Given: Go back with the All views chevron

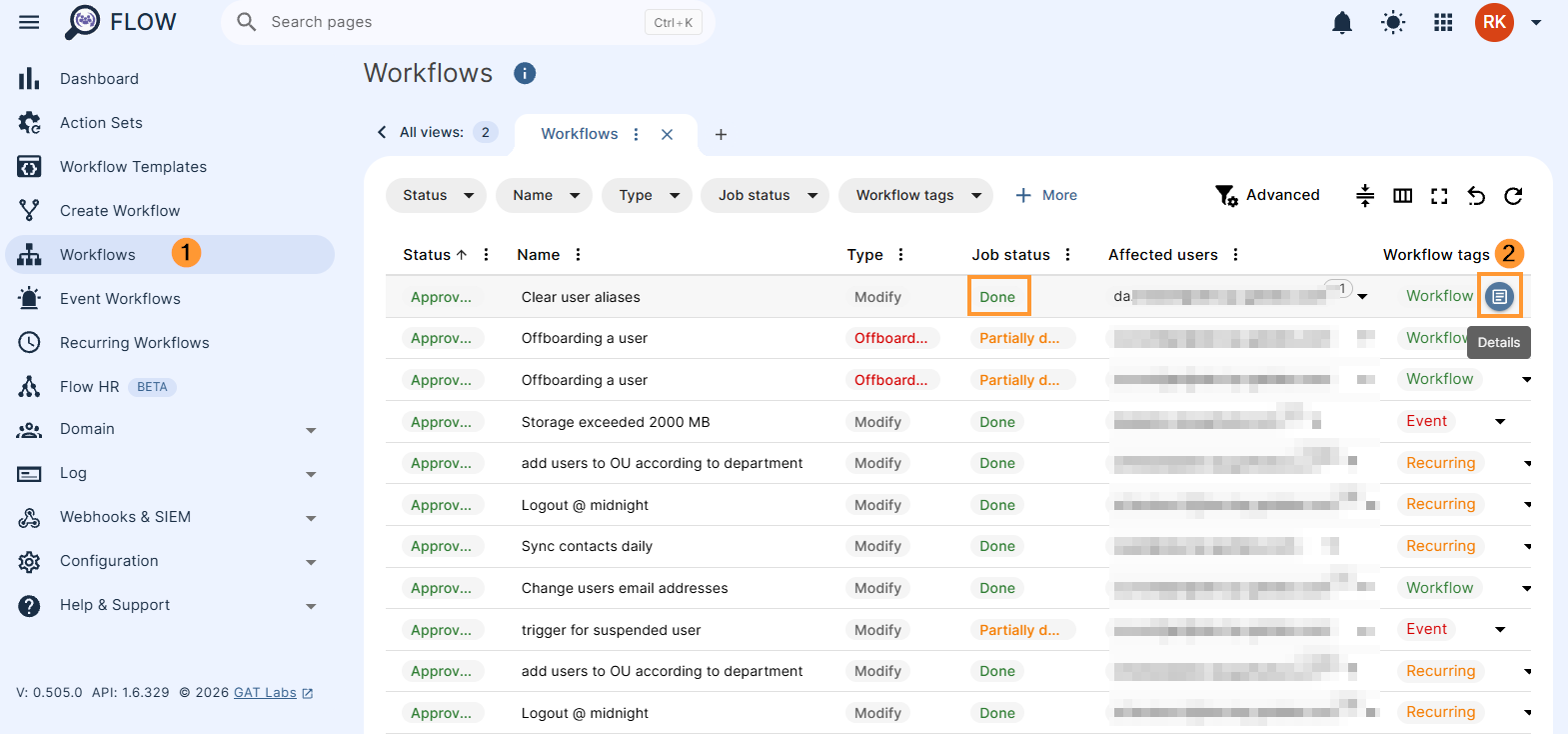Looking at the screenshot, I should point(382,132).
